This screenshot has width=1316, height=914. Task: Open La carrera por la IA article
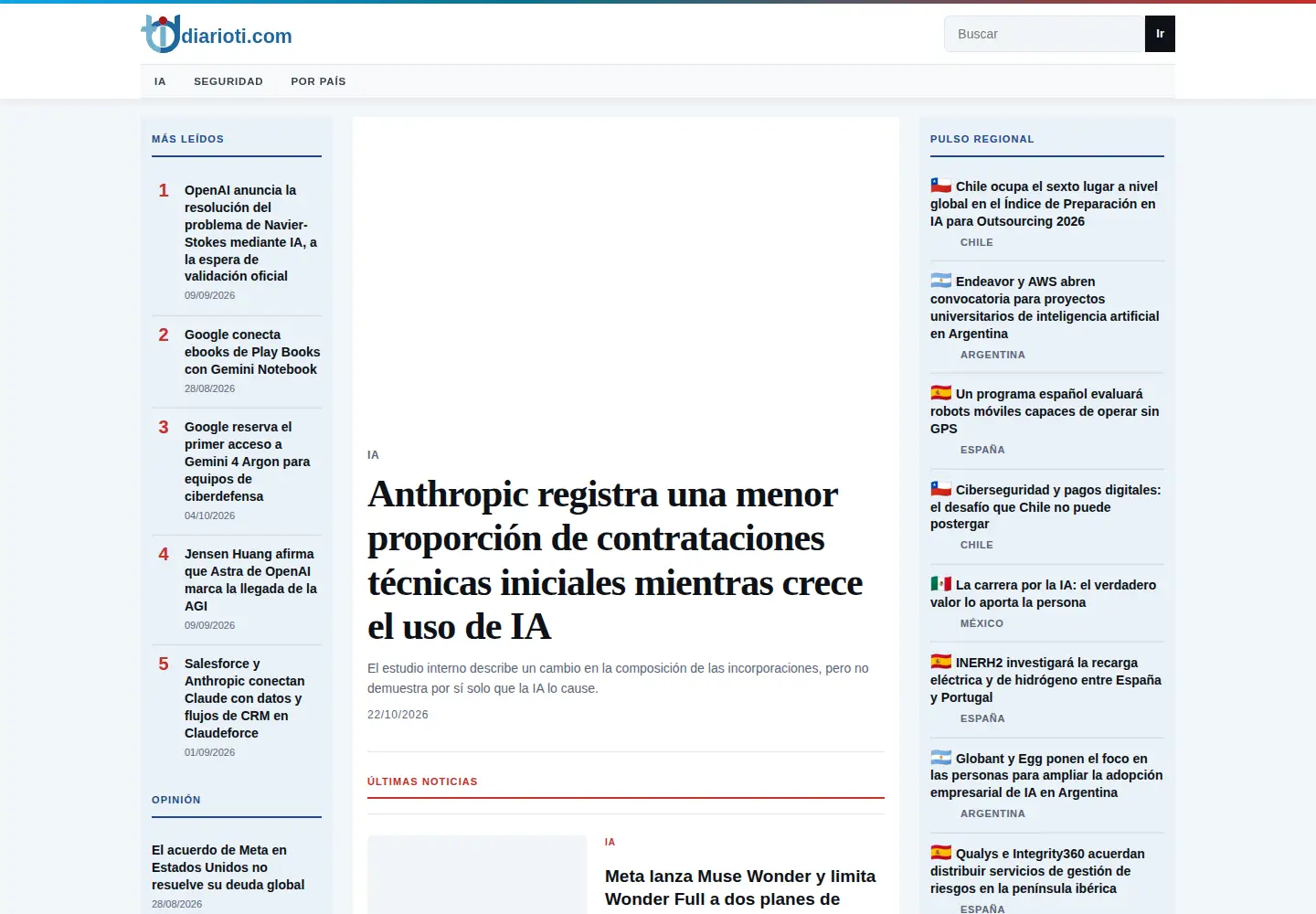(x=1044, y=593)
